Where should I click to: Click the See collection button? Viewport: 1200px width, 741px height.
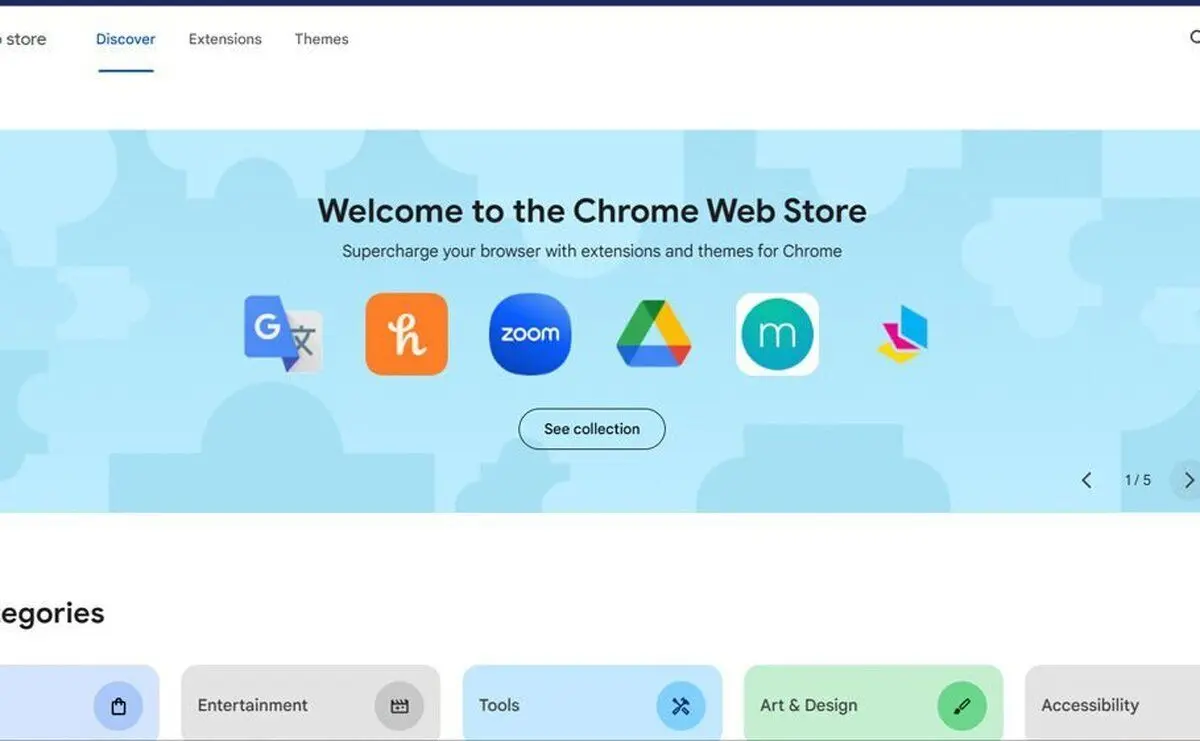pos(592,429)
